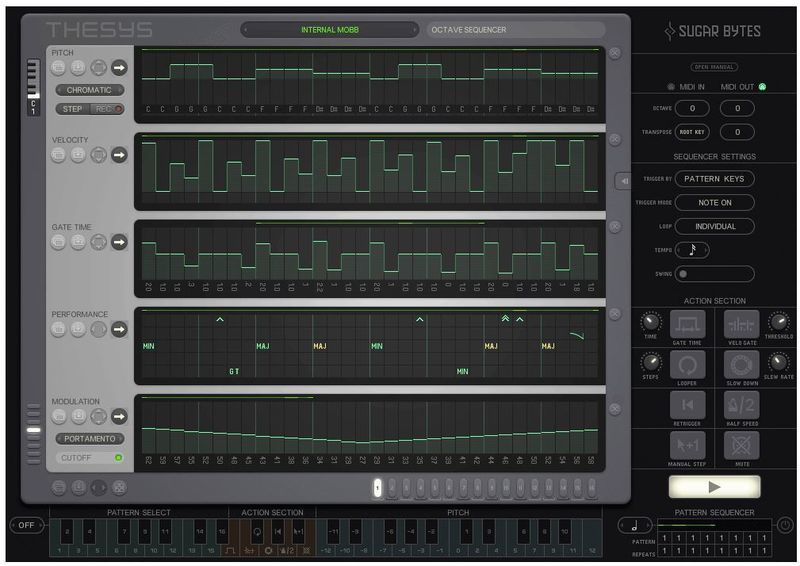The height and width of the screenshot is (566, 800).
Task: Click the Threshold knob
Action: 779,322
